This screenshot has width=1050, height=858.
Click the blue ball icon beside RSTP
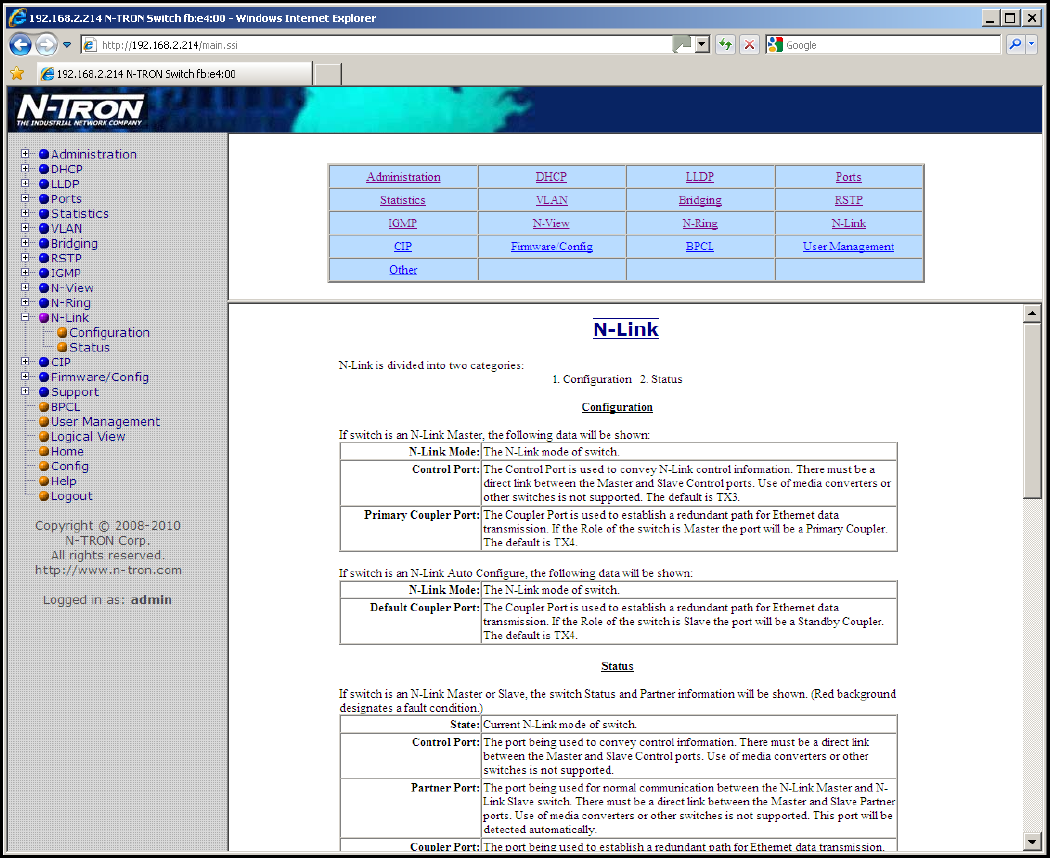click(44, 258)
